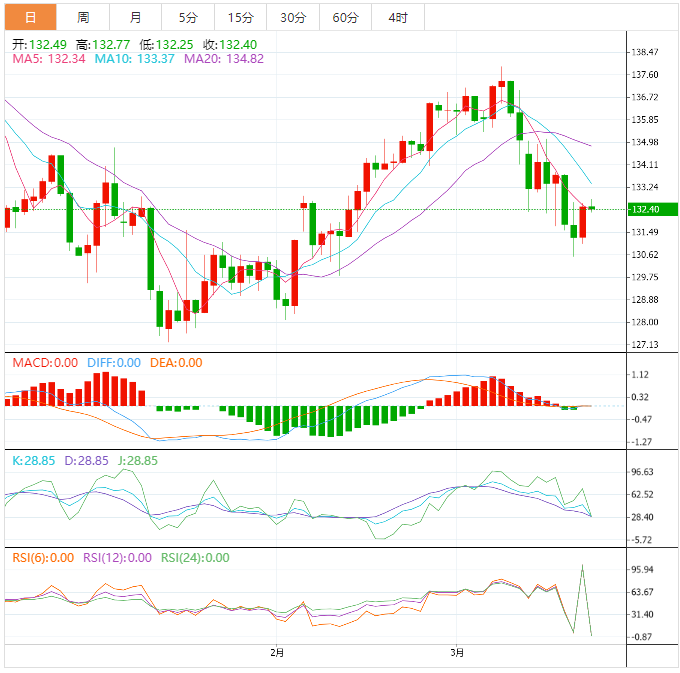Click the 3月 date axis marker
Screen dimensions: 680x673
457,653
